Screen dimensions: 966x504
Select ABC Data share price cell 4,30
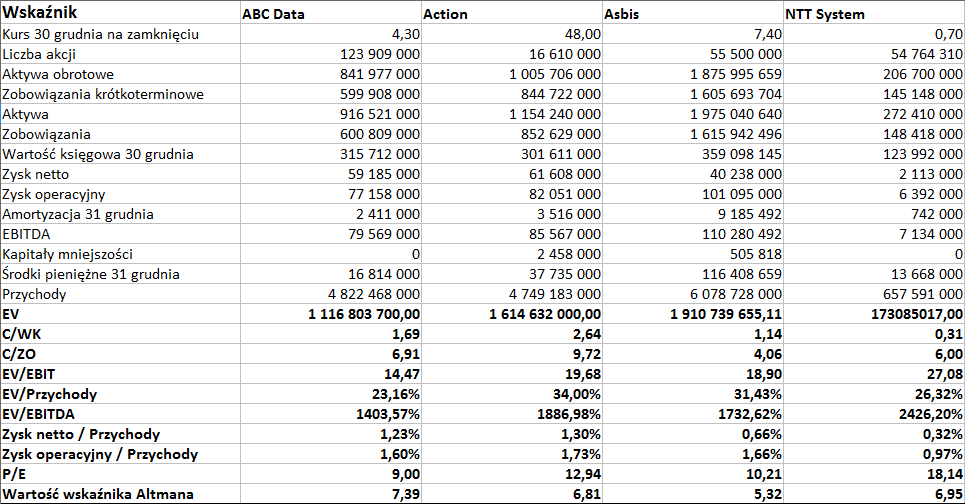331,34
